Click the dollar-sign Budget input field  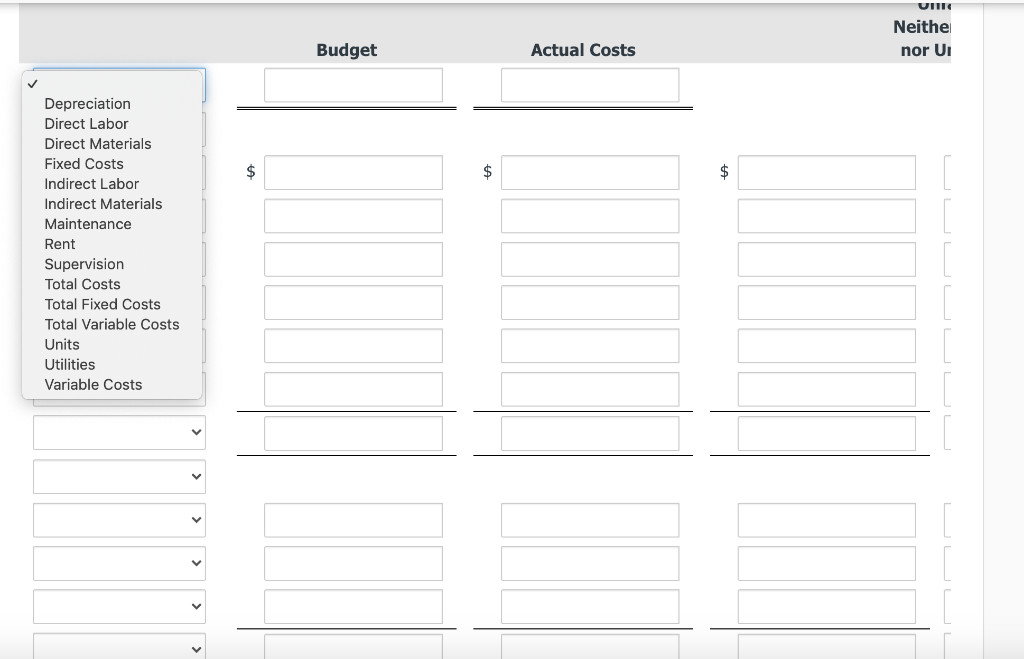(x=353, y=171)
